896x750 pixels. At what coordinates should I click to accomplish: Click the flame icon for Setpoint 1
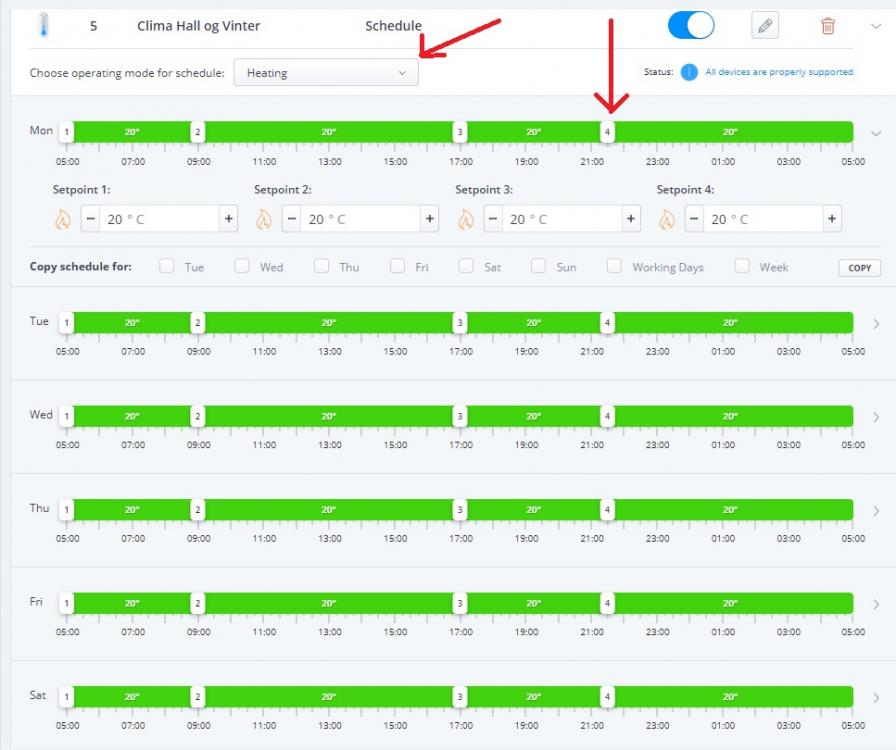coord(63,219)
